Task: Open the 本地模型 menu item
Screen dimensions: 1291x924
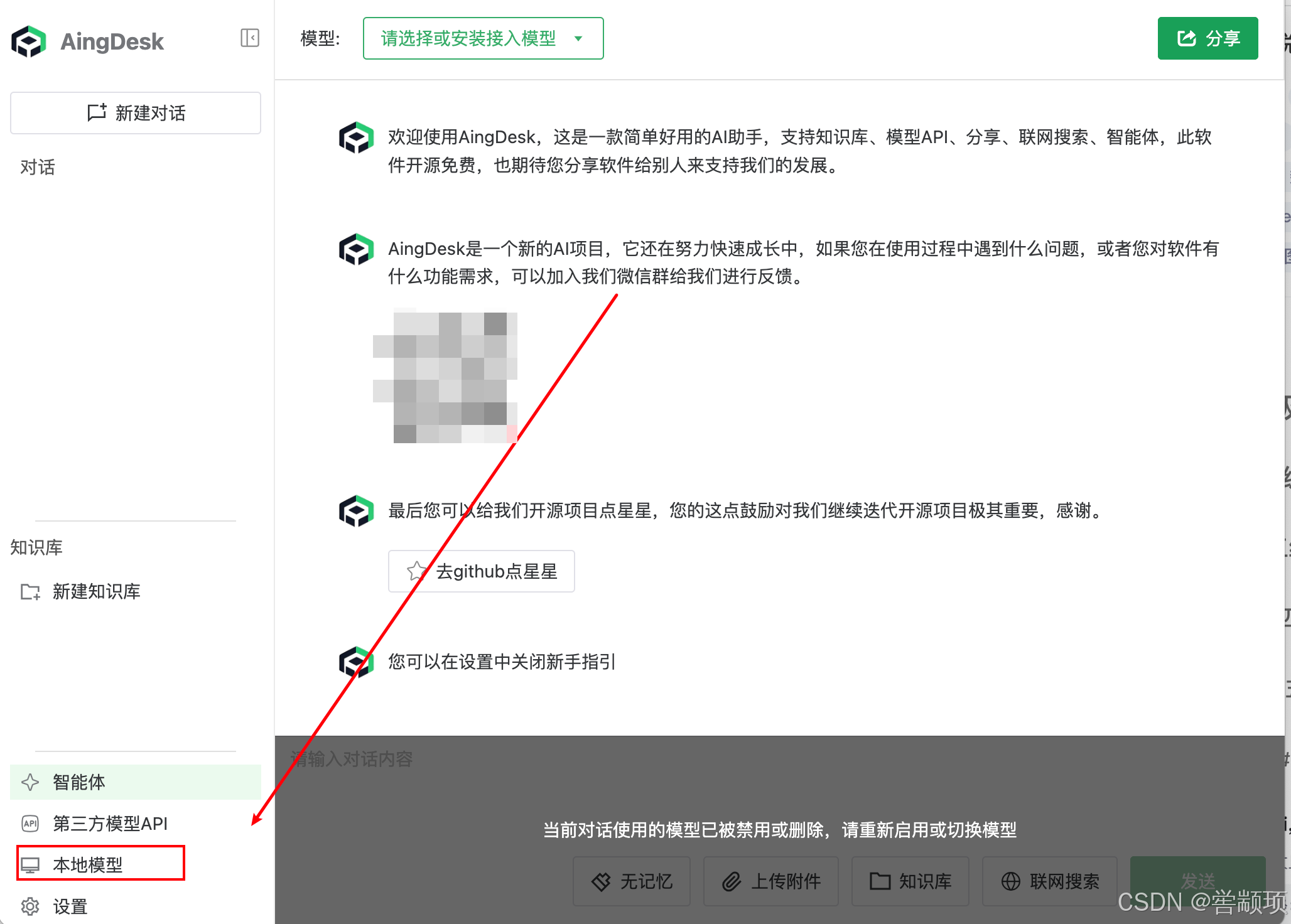Action: click(88, 865)
